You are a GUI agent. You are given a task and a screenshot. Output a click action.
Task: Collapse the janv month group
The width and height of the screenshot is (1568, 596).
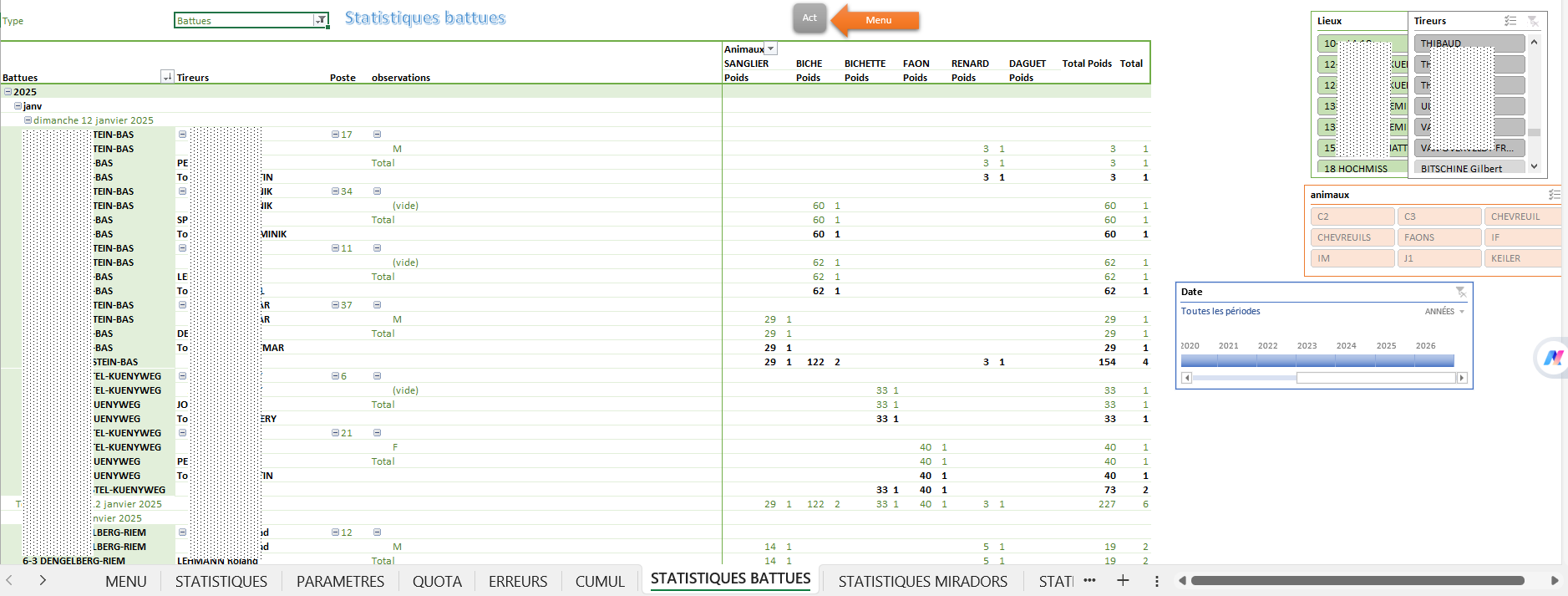click(x=18, y=106)
